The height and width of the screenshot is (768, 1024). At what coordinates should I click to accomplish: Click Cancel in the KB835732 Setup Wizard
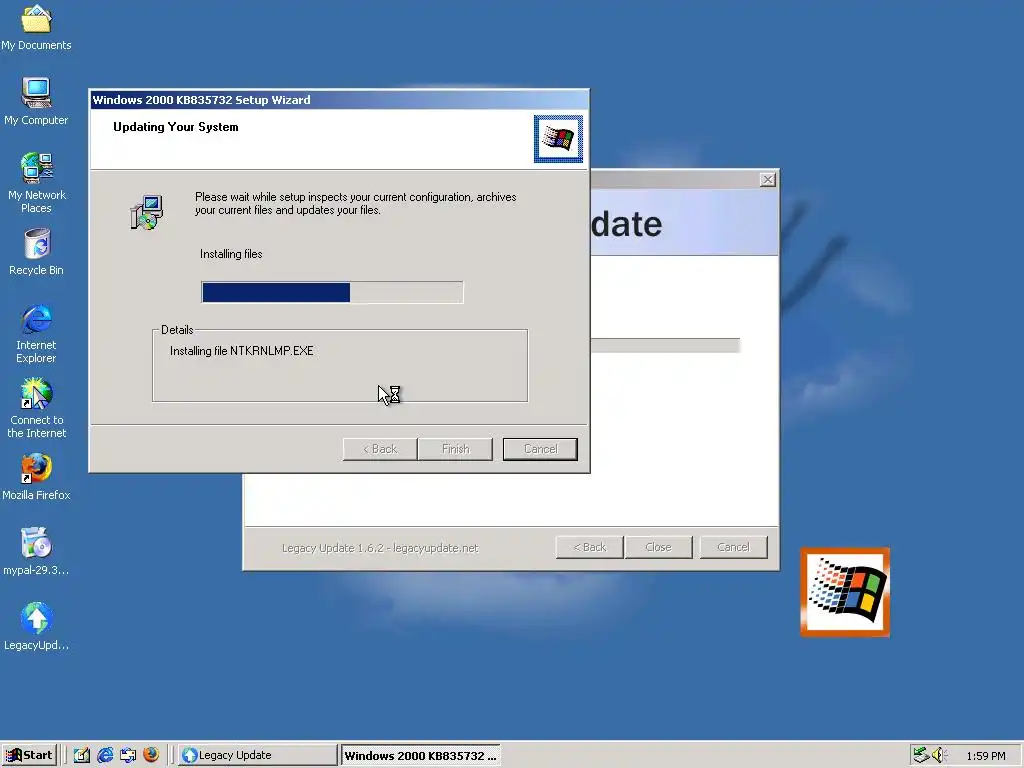[x=540, y=449]
